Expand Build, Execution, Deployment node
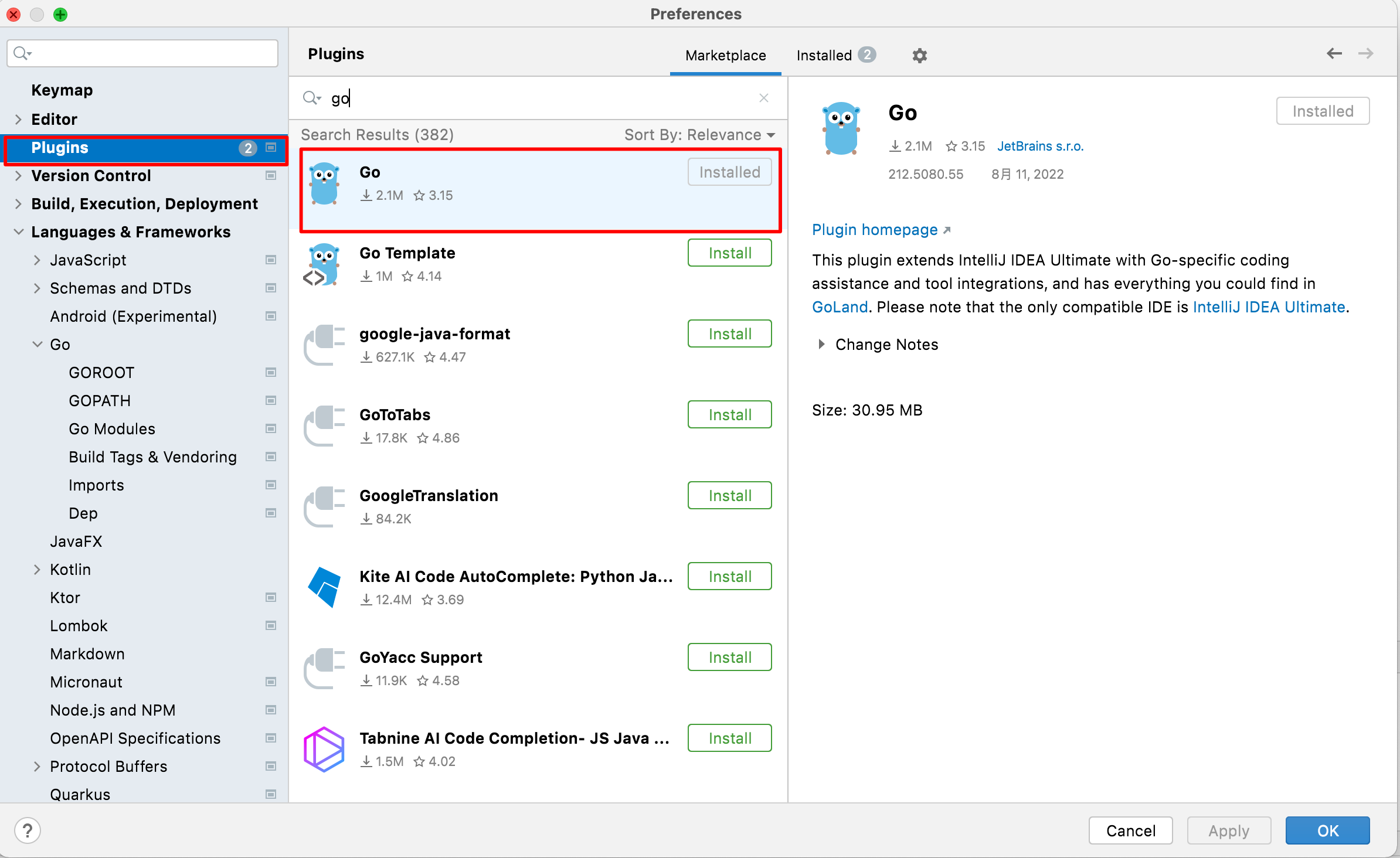1400x858 pixels. (18, 204)
